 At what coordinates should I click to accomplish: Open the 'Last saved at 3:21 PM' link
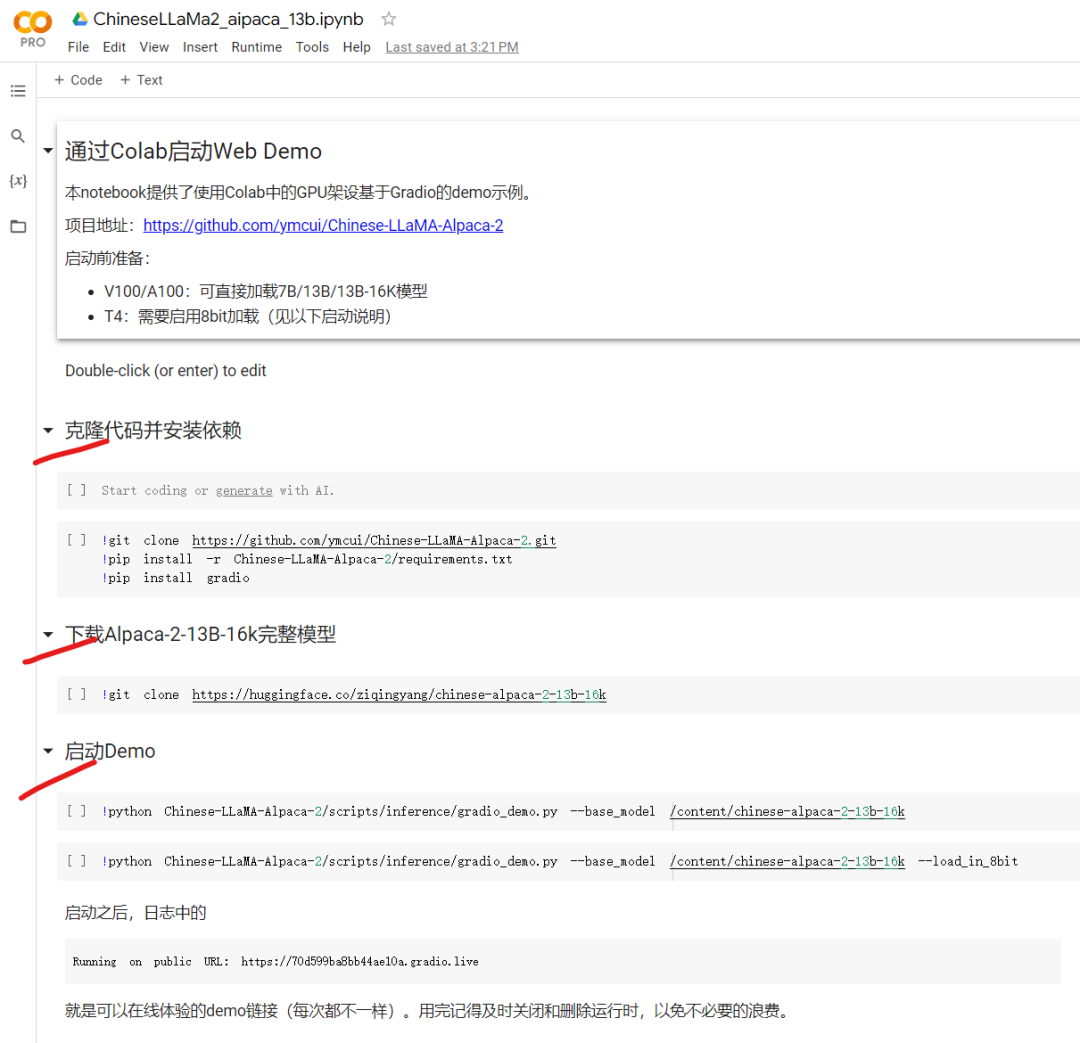click(x=452, y=47)
